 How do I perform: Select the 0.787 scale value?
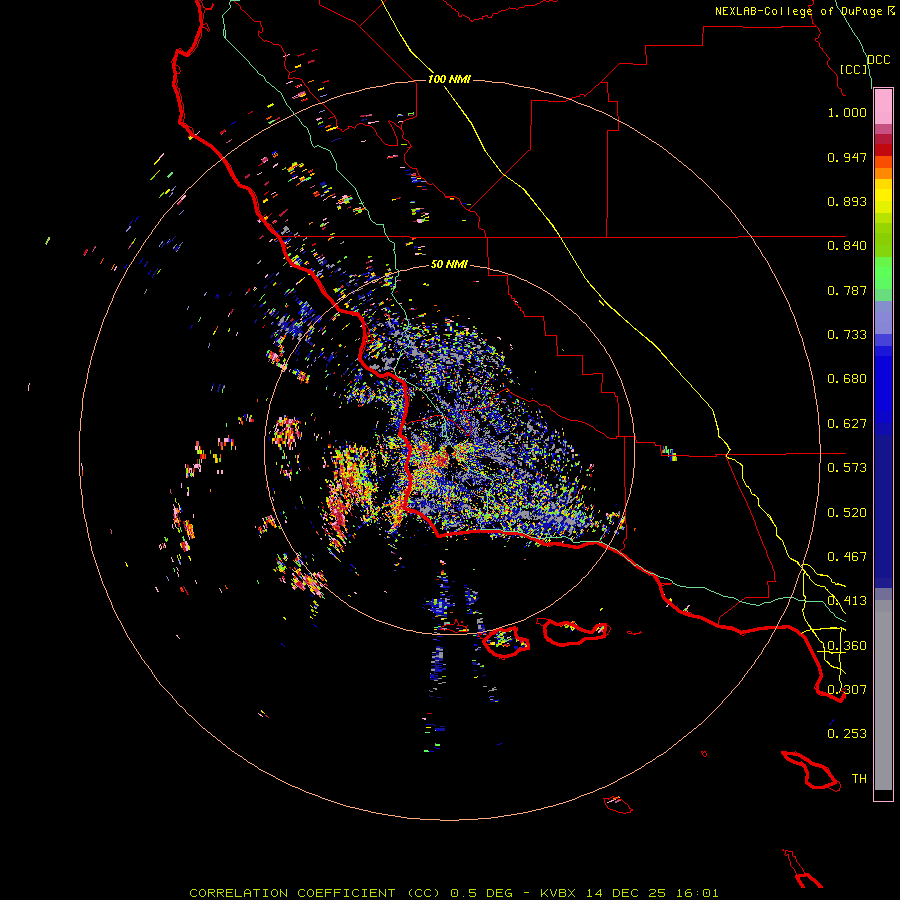[x=847, y=290]
